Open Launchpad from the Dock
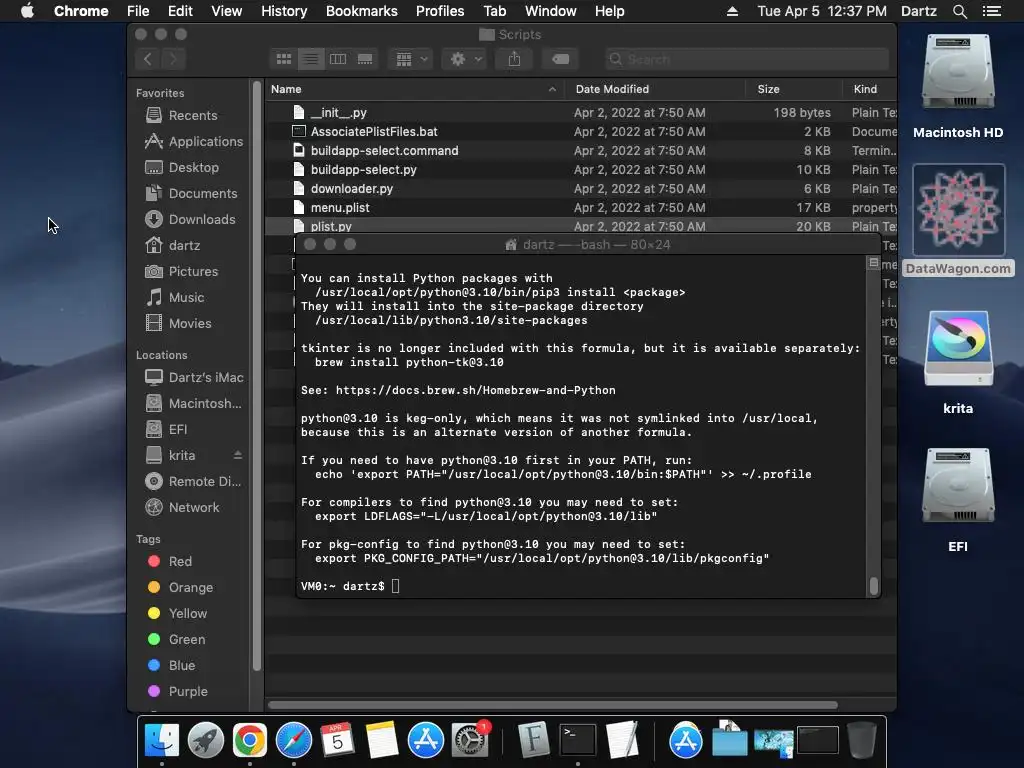The image size is (1024, 768). (x=206, y=741)
